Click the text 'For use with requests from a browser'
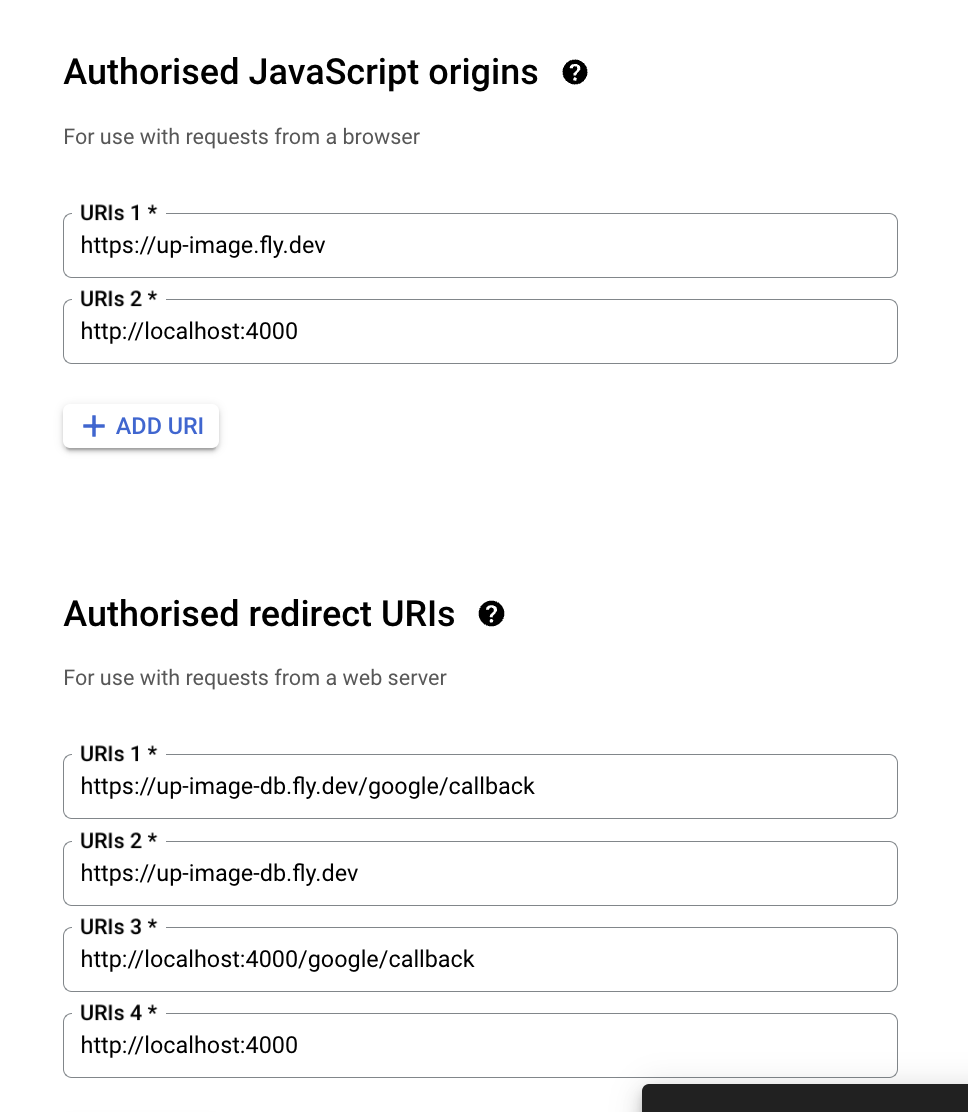Image resolution: width=968 pixels, height=1112 pixels. tap(241, 137)
